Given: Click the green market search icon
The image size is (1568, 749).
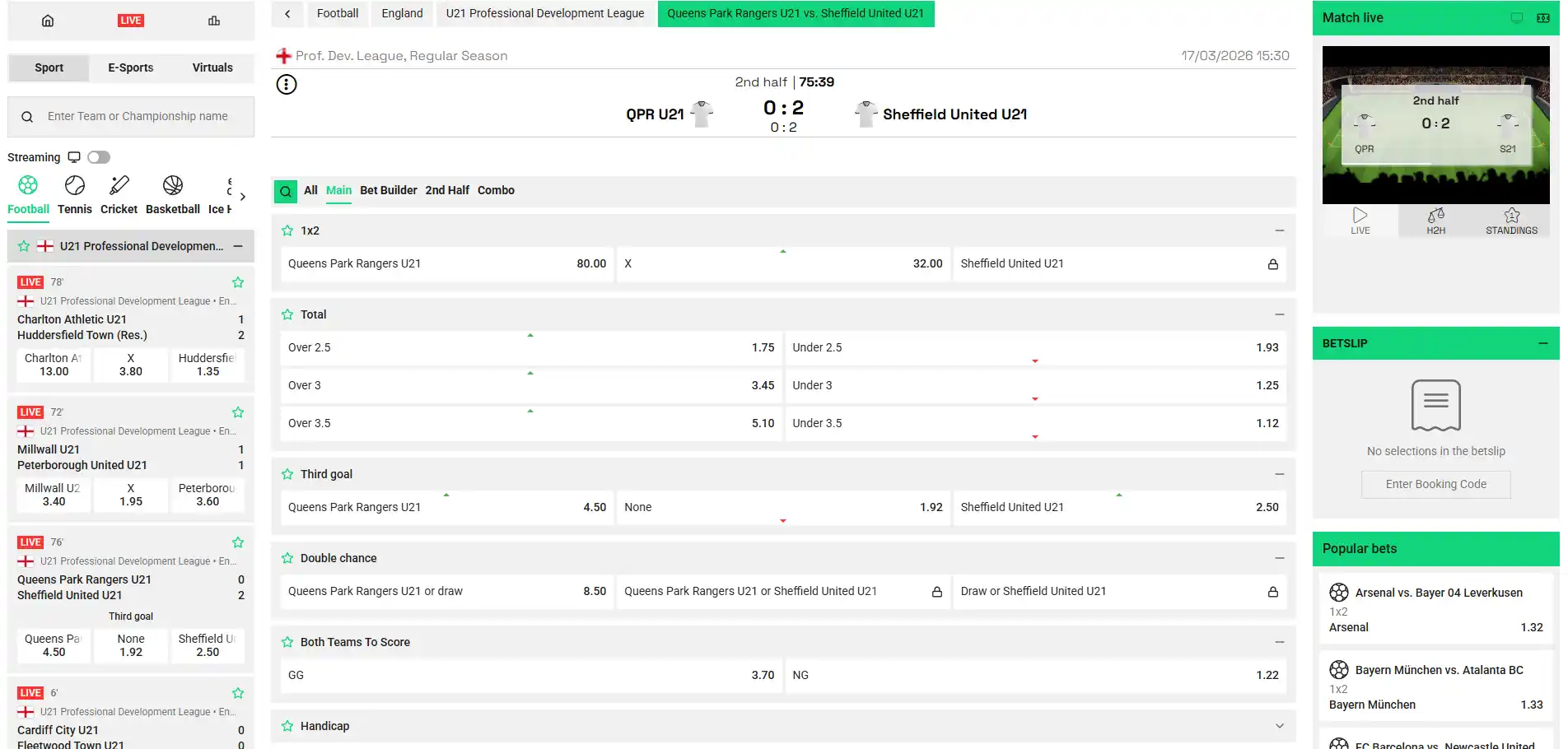Looking at the screenshot, I should (x=286, y=192).
